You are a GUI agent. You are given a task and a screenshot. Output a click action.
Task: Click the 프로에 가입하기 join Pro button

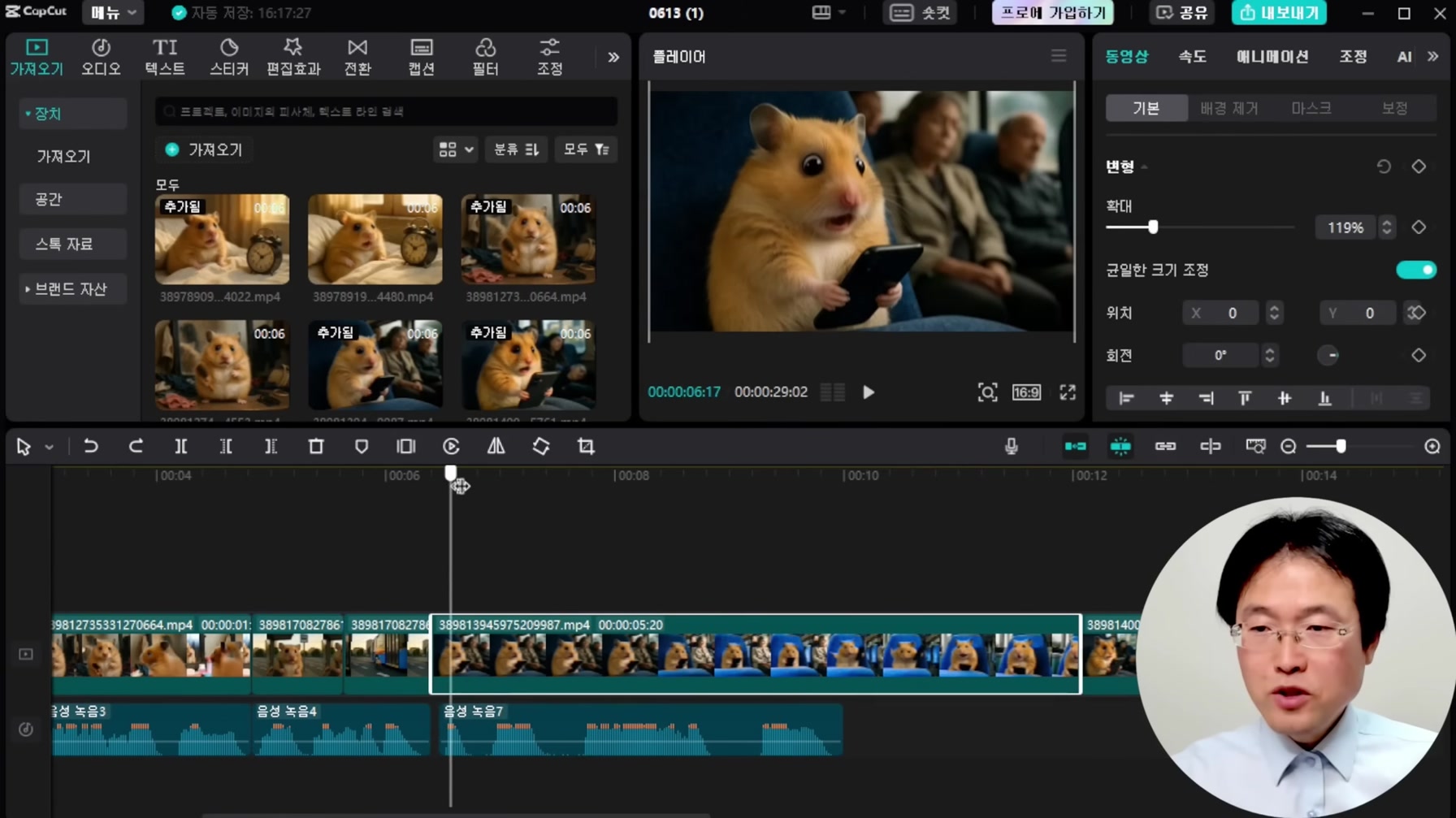point(1052,13)
